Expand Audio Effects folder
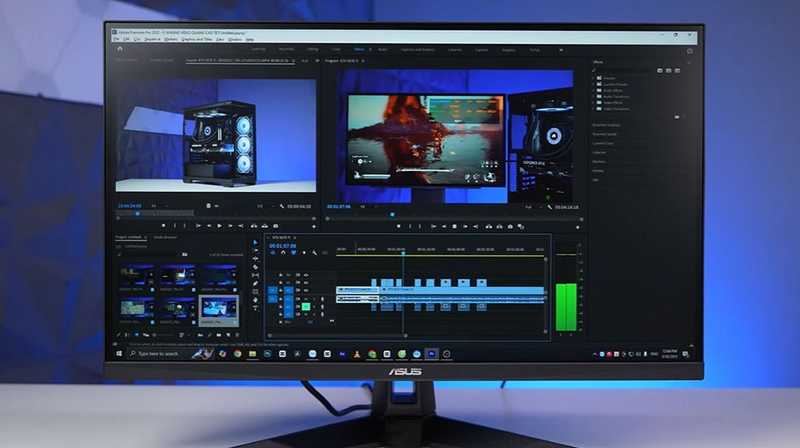The height and width of the screenshot is (448, 800). pyautogui.click(x=594, y=90)
